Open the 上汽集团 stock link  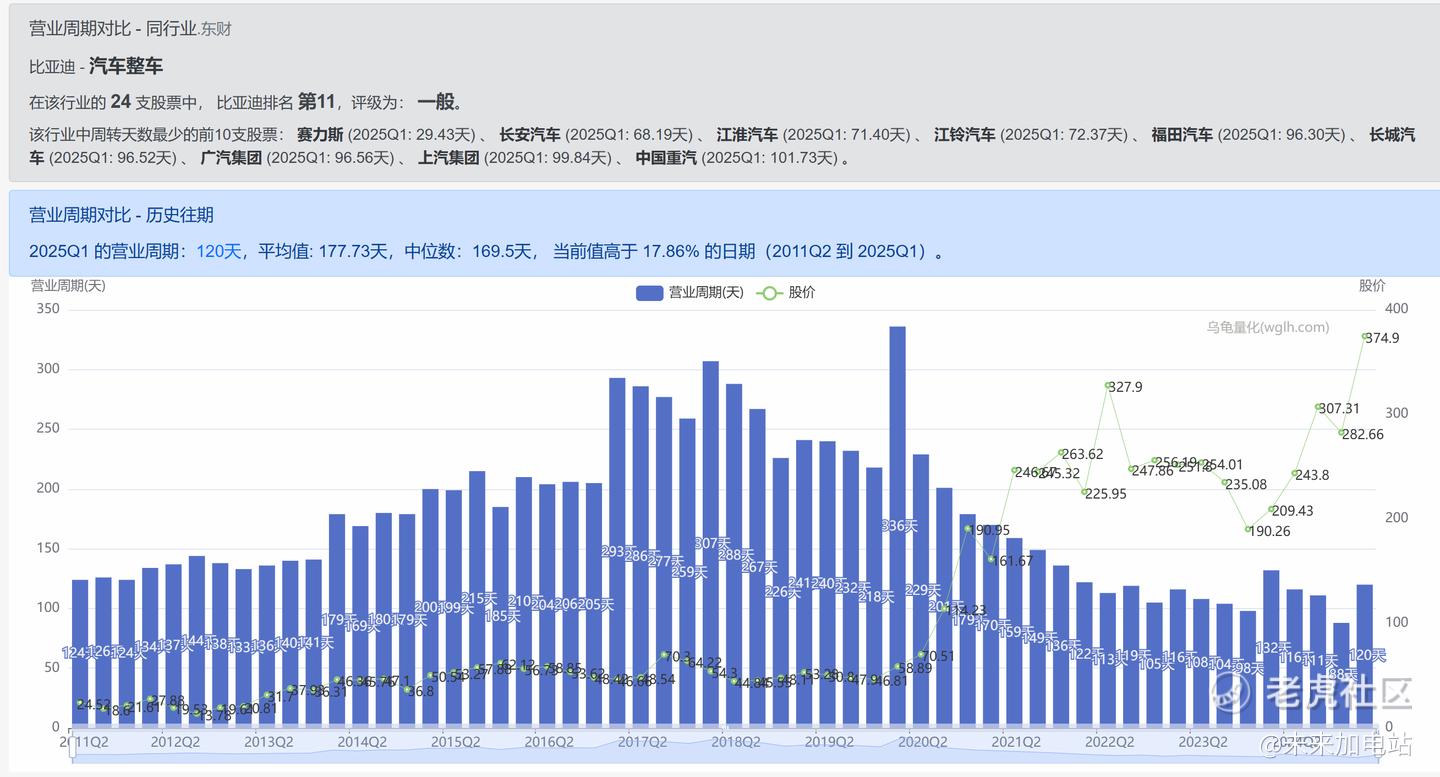click(448, 157)
